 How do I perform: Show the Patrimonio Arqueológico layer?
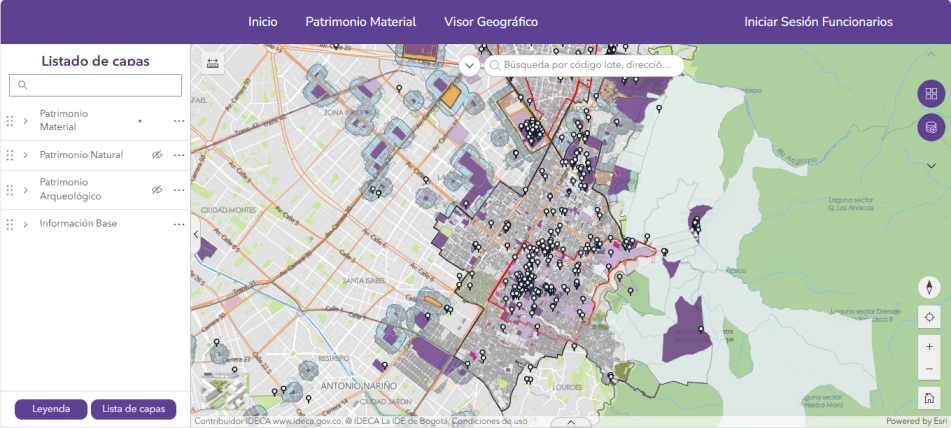point(156,189)
